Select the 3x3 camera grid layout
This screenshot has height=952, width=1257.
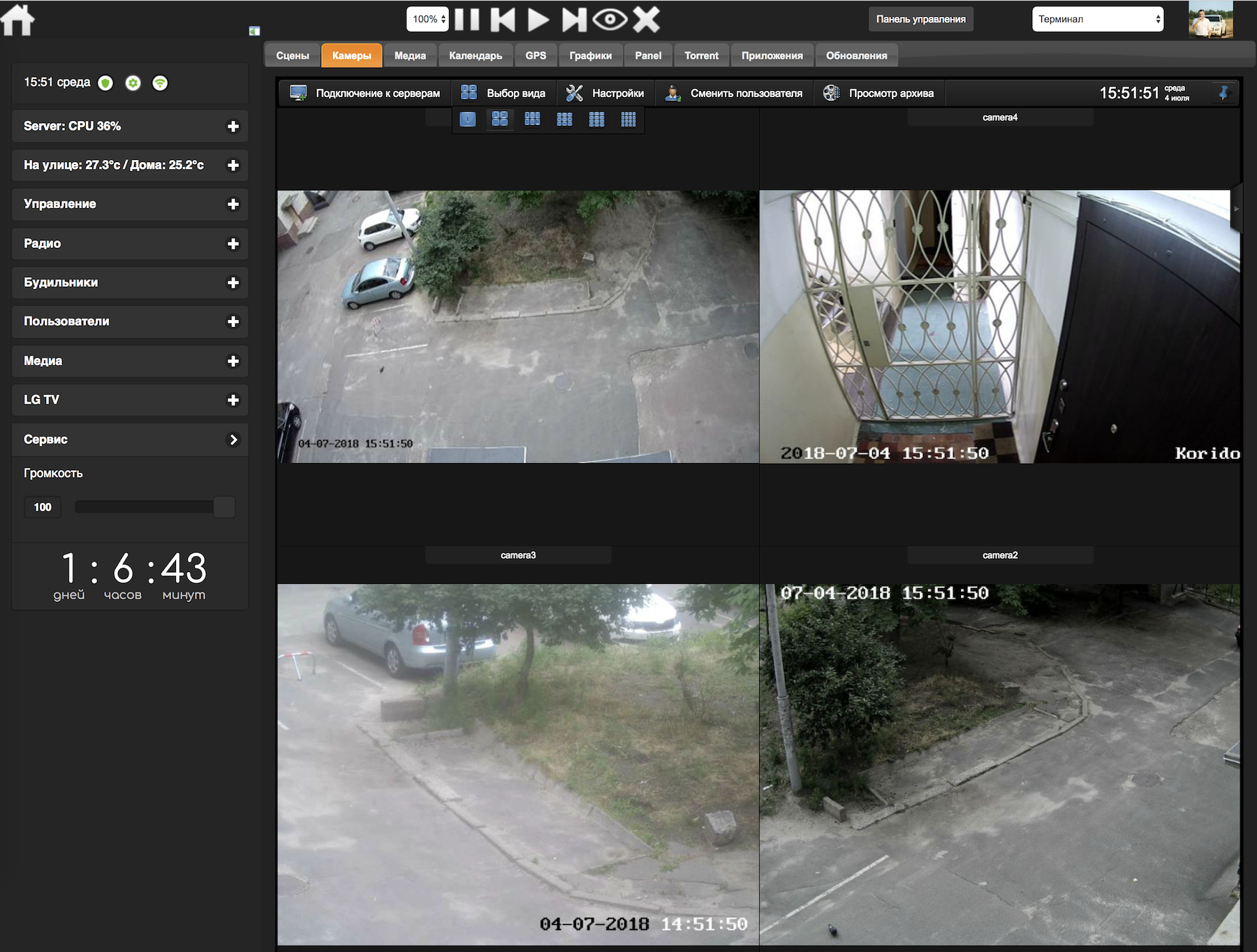[x=565, y=119]
